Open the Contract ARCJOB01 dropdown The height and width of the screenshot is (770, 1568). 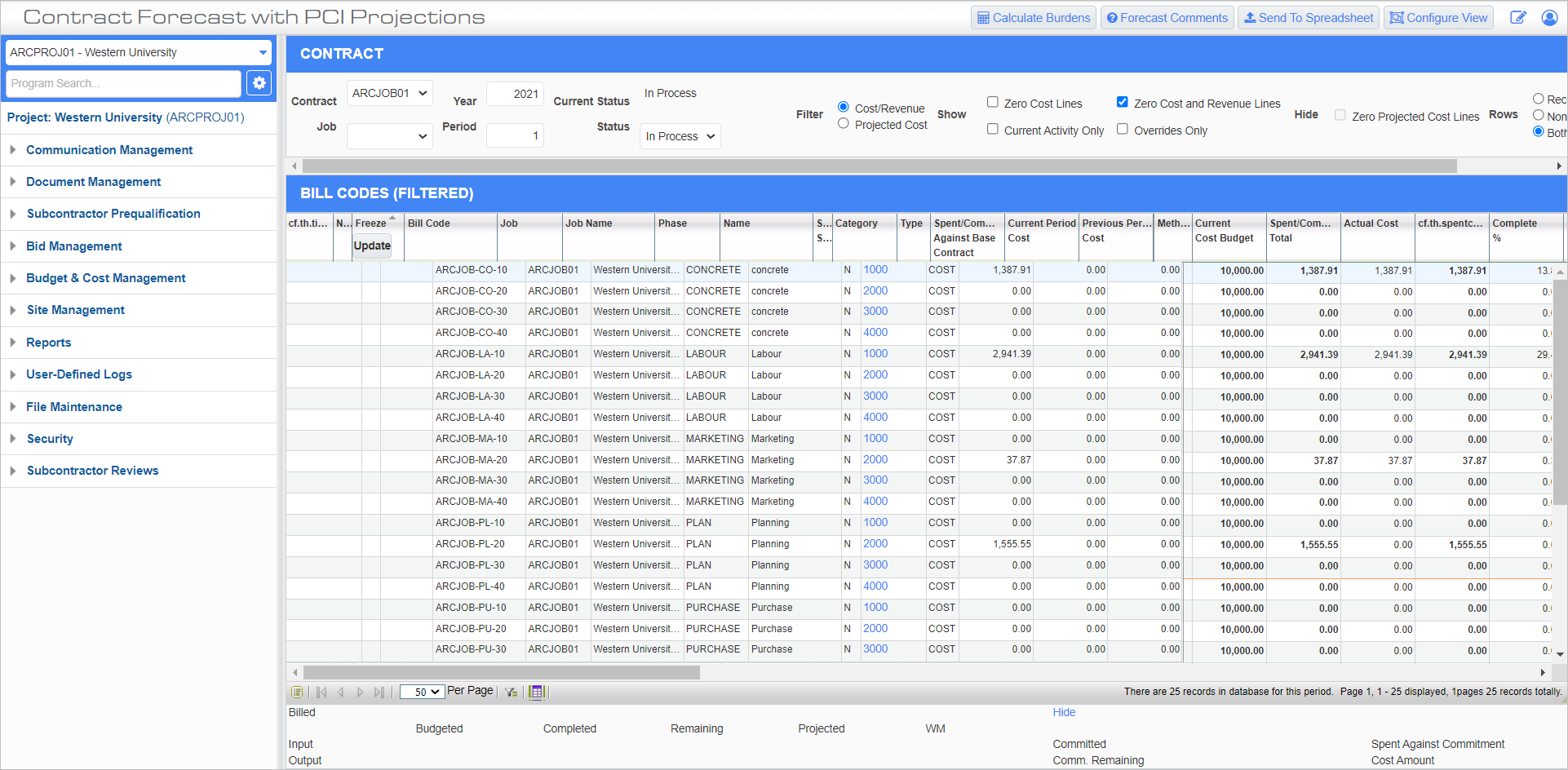coord(389,94)
